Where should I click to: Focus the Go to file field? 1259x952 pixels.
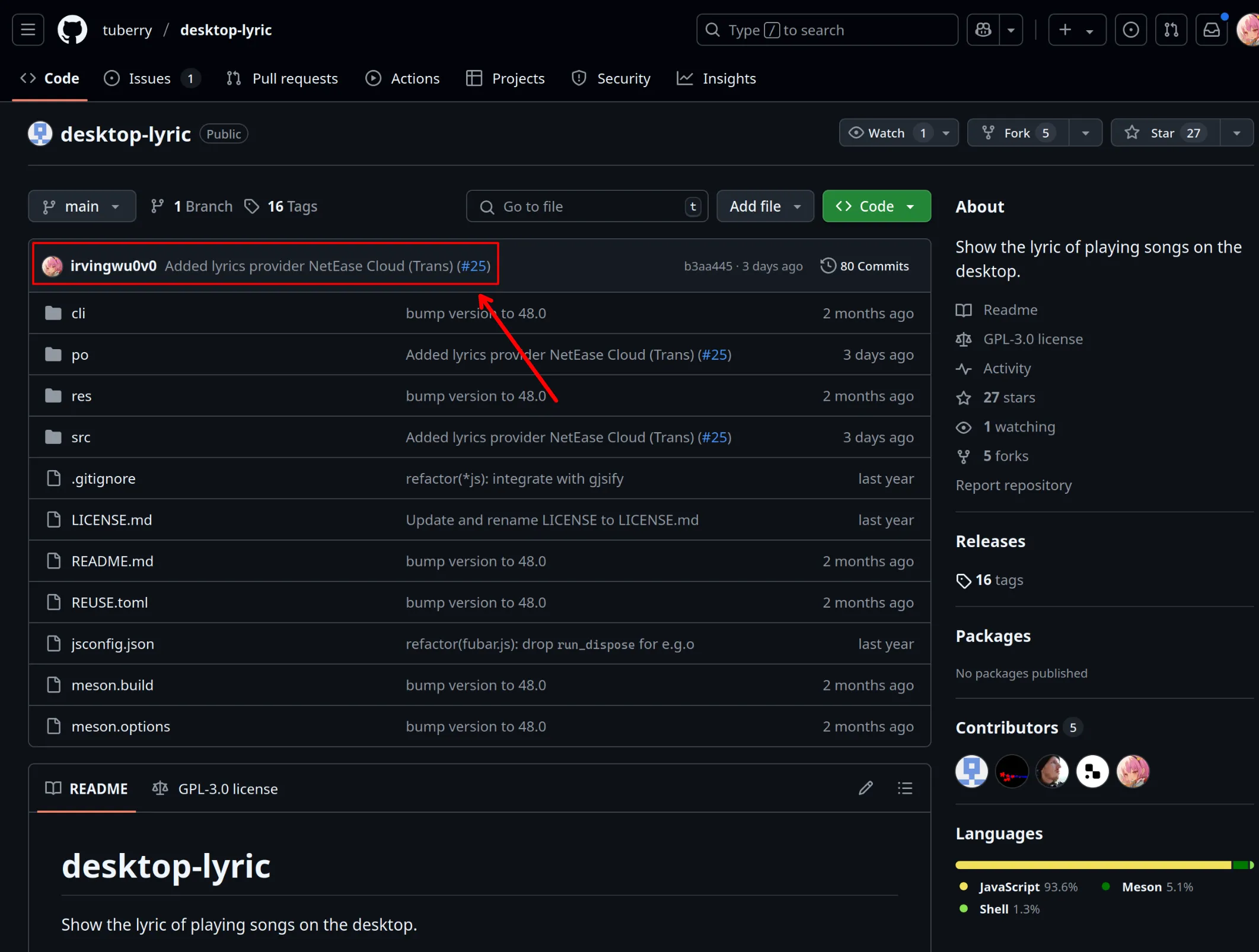[587, 206]
